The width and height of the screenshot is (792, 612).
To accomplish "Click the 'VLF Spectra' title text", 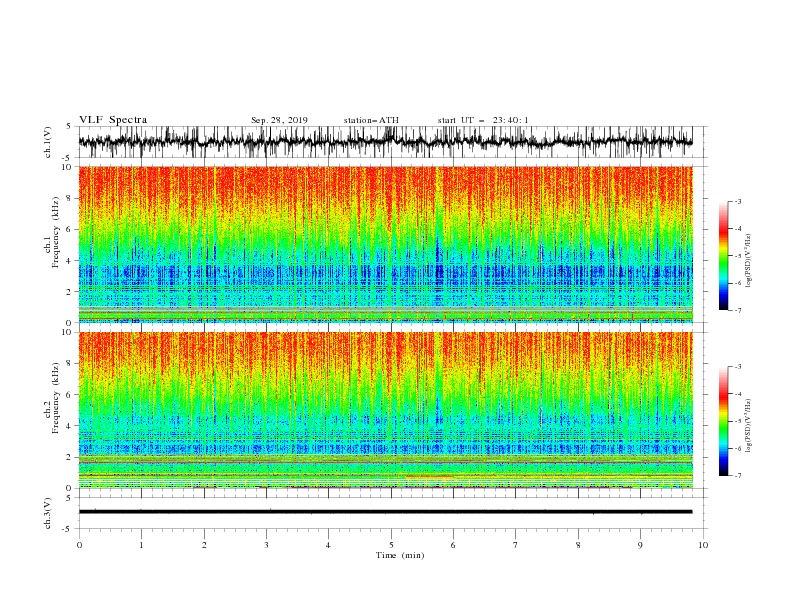I will click(x=113, y=120).
